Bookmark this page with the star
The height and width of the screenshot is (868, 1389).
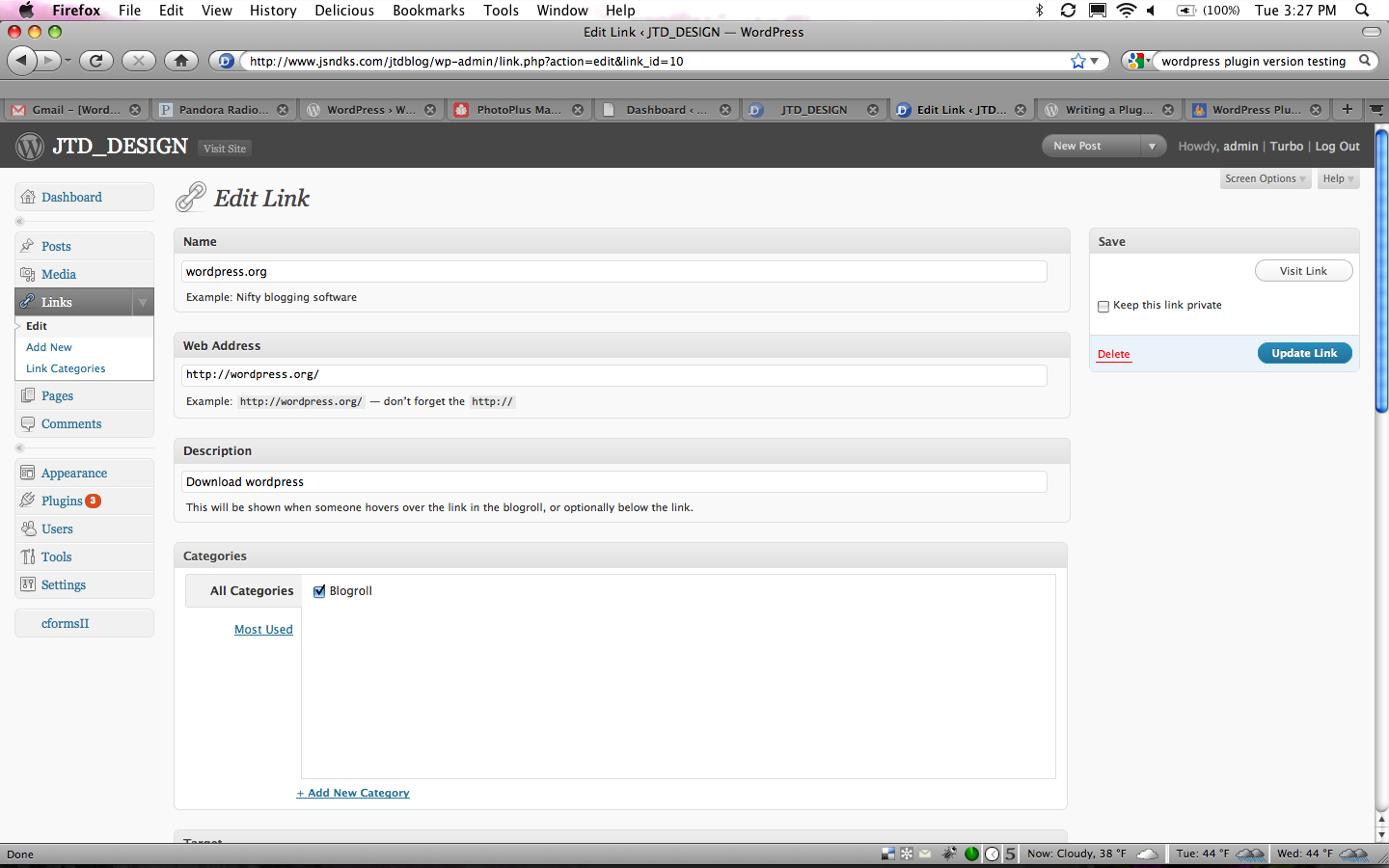[x=1077, y=61]
